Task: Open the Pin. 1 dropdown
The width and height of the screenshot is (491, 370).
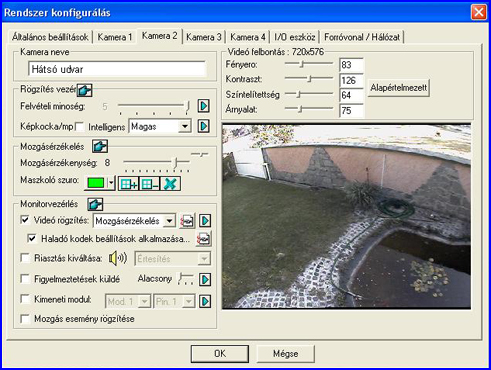Action: (x=188, y=302)
